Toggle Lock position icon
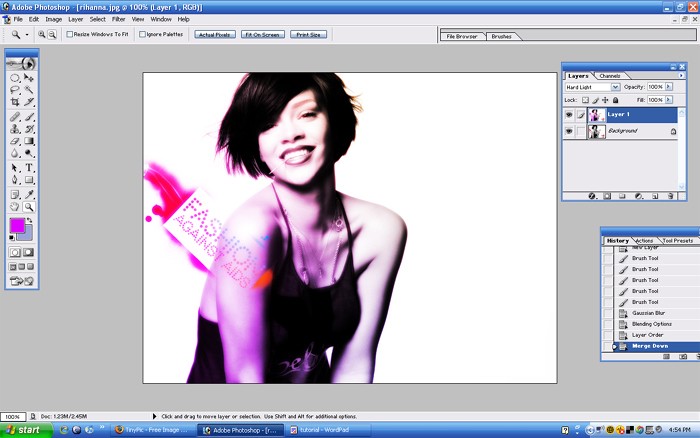This screenshot has height=438, width=700. 605,100
